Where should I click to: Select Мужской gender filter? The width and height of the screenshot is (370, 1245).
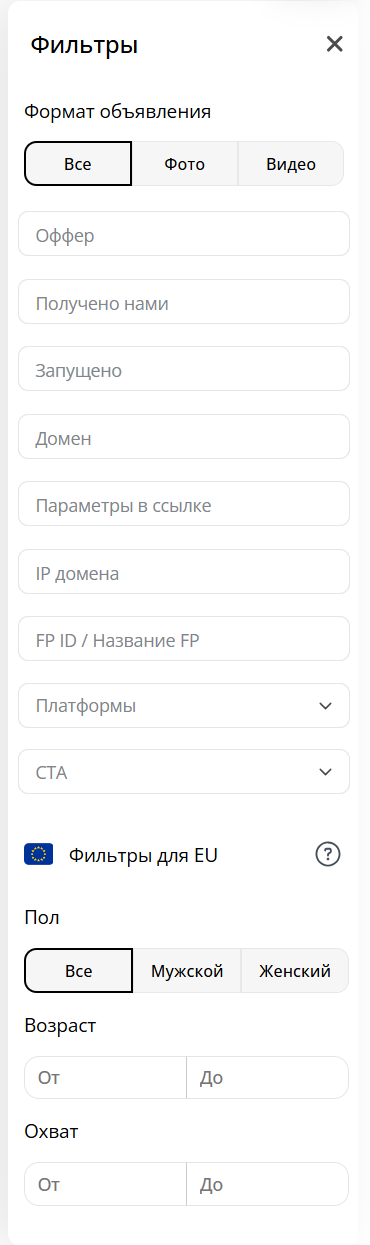[x=187, y=970]
